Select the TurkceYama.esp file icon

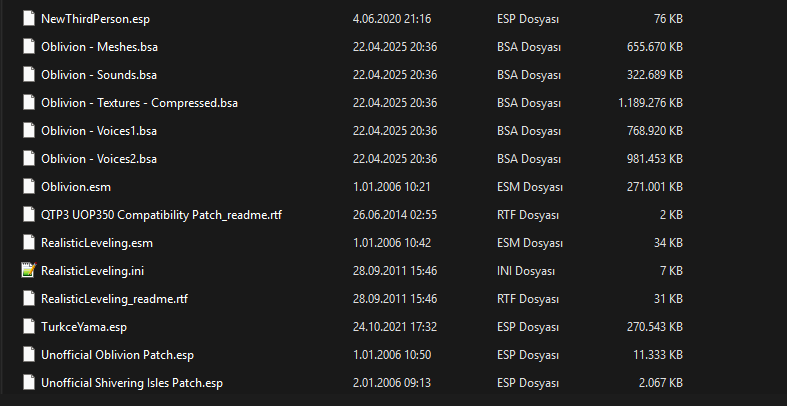click(29, 327)
